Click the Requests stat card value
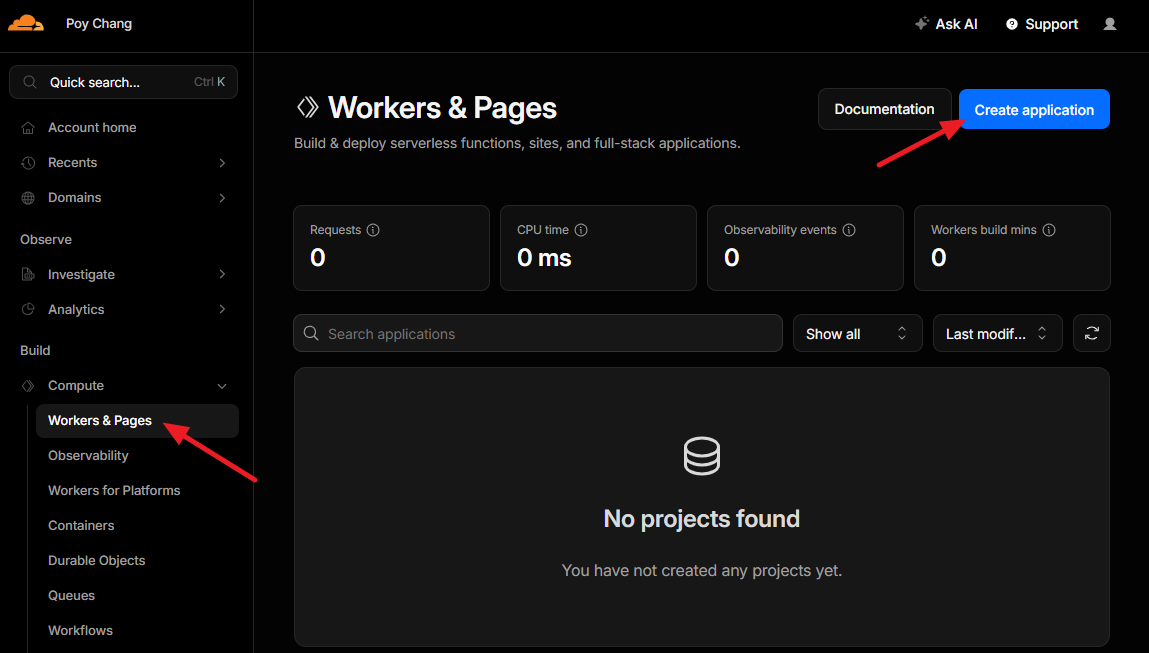 (317, 257)
